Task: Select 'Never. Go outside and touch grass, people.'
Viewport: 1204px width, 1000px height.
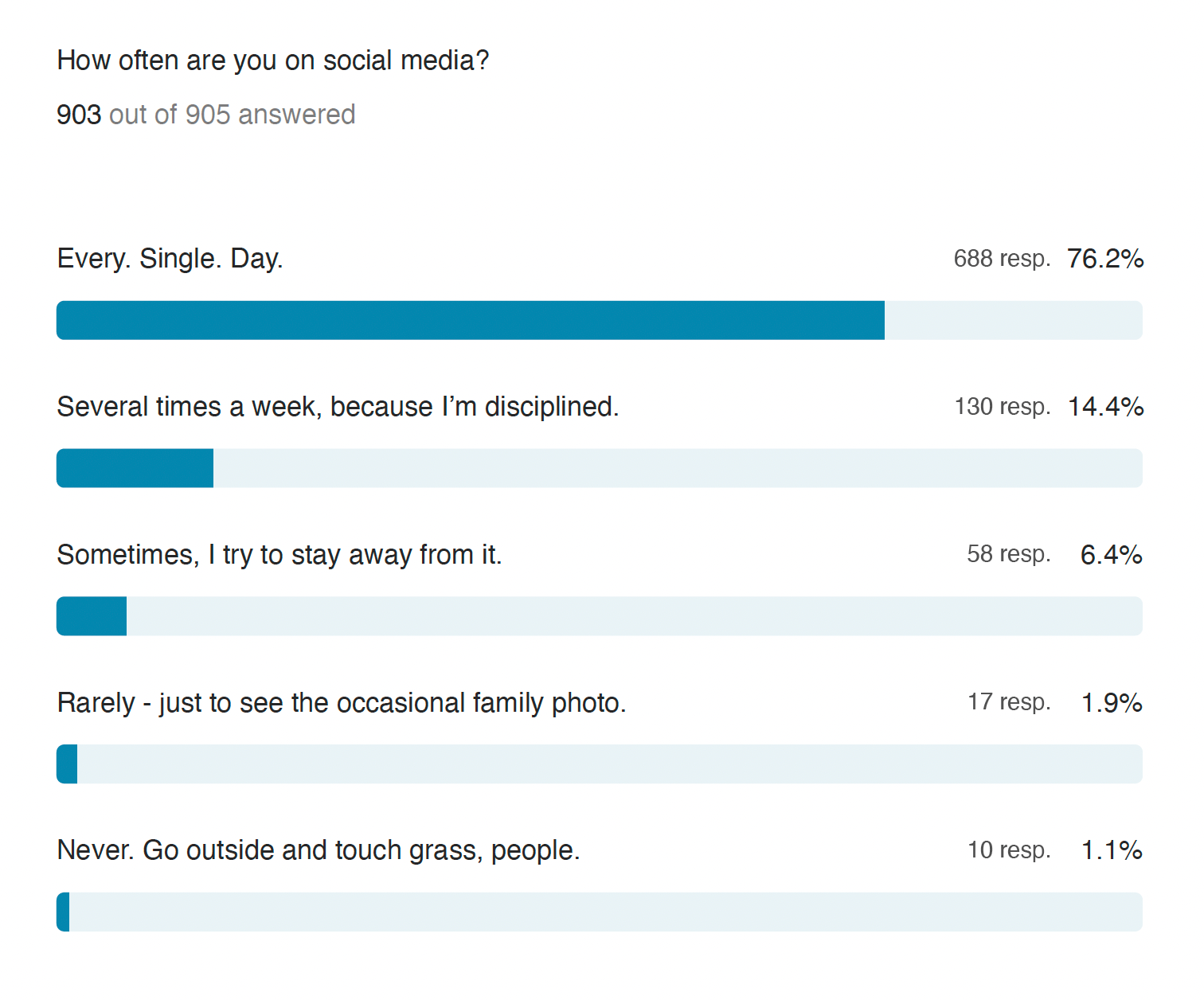Action: tap(319, 850)
